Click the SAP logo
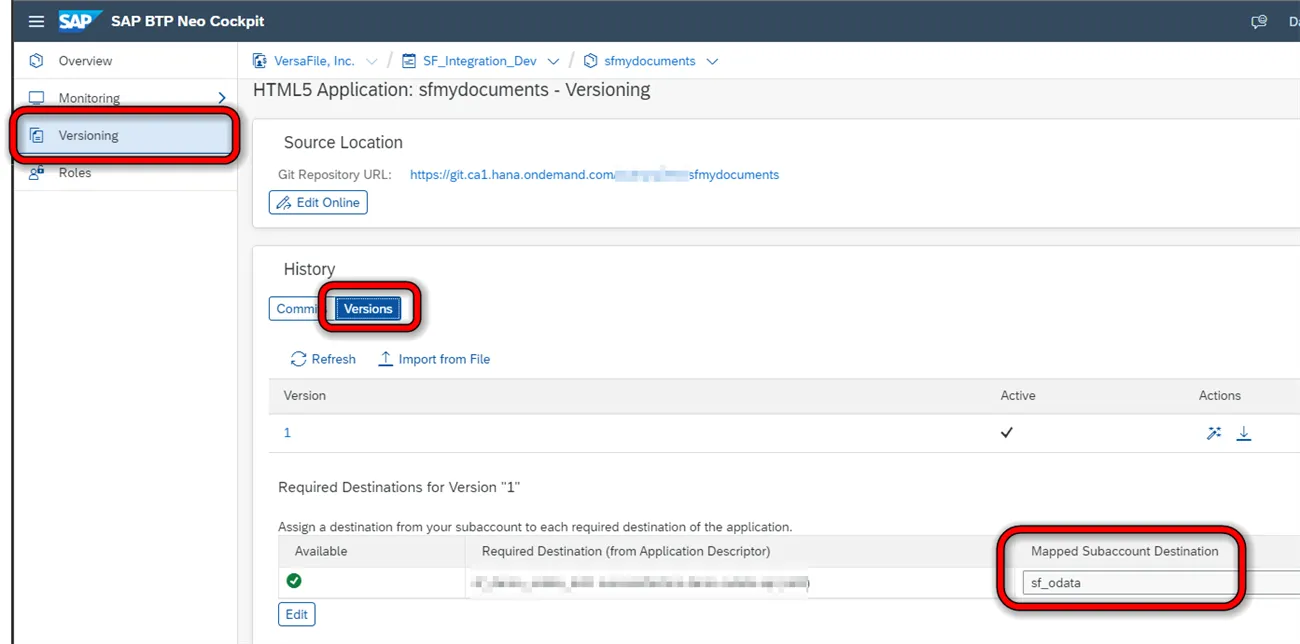 [x=80, y=21]
